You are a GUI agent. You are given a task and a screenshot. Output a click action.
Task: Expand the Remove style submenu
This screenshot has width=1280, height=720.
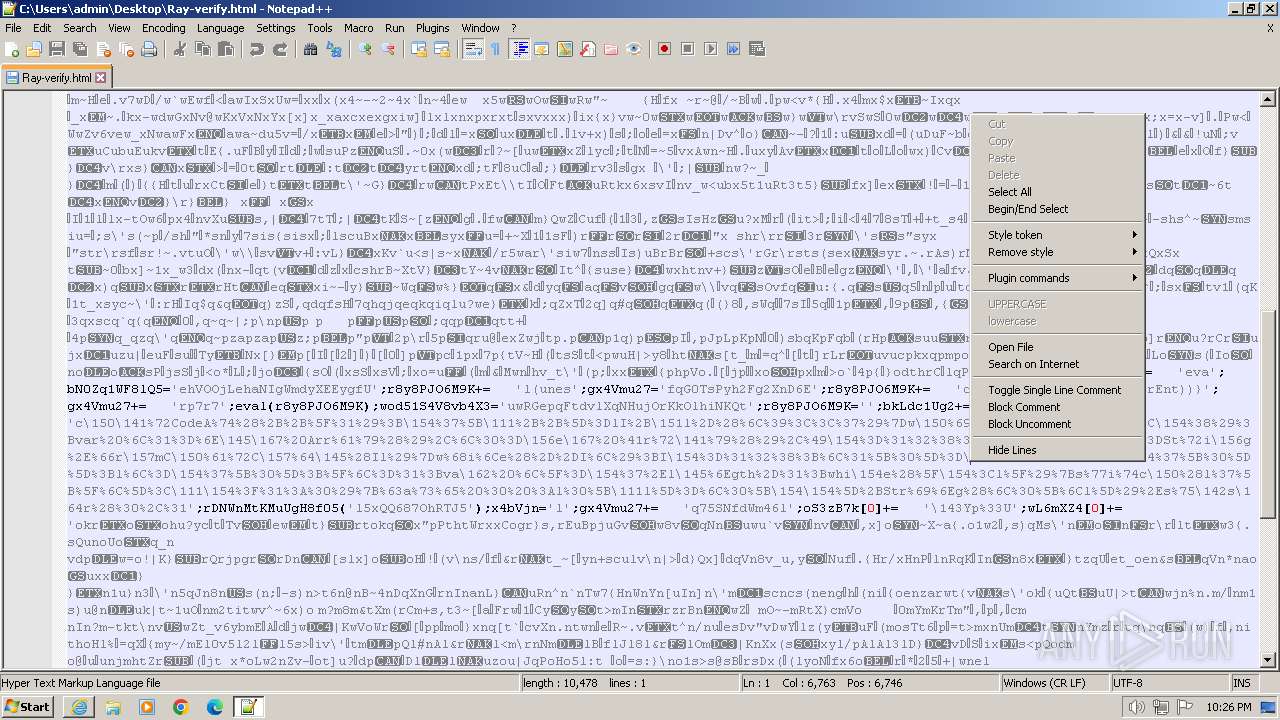pos(1057,252)
